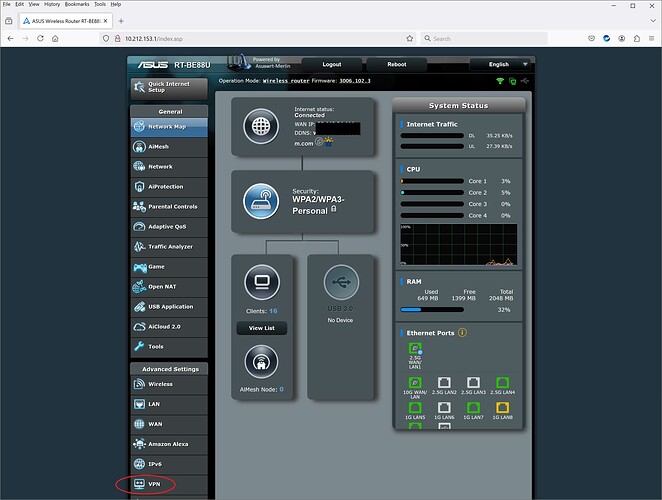Open Tools in sidebar
Image resolution: width=662 pixels, height=500 pixels.
(169, 346)
